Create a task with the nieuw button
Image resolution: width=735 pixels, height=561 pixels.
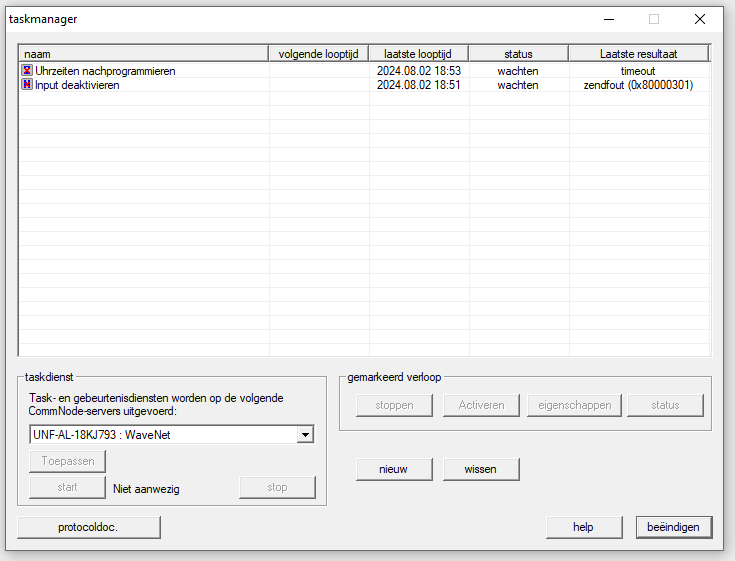pyautogui.click(x=394, y=469)
